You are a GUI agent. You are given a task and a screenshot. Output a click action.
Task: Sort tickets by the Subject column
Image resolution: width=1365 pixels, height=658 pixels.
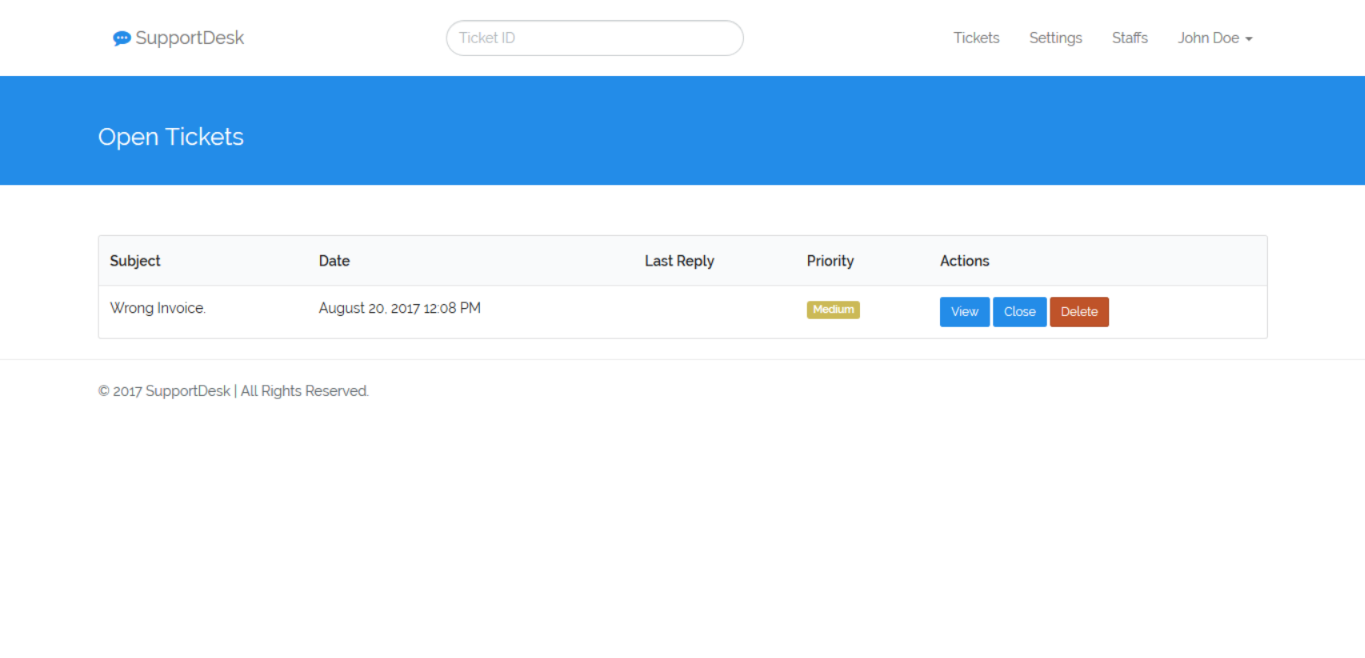(135, 260)
